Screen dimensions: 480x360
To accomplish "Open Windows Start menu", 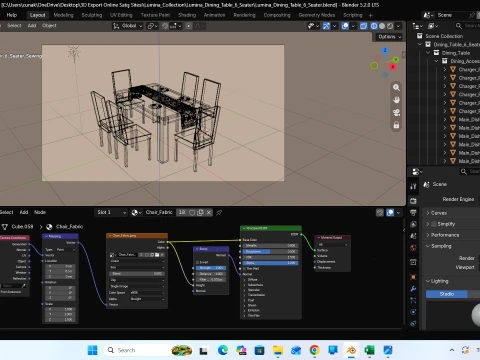I will pyautogui.click(x=92, y=350).
